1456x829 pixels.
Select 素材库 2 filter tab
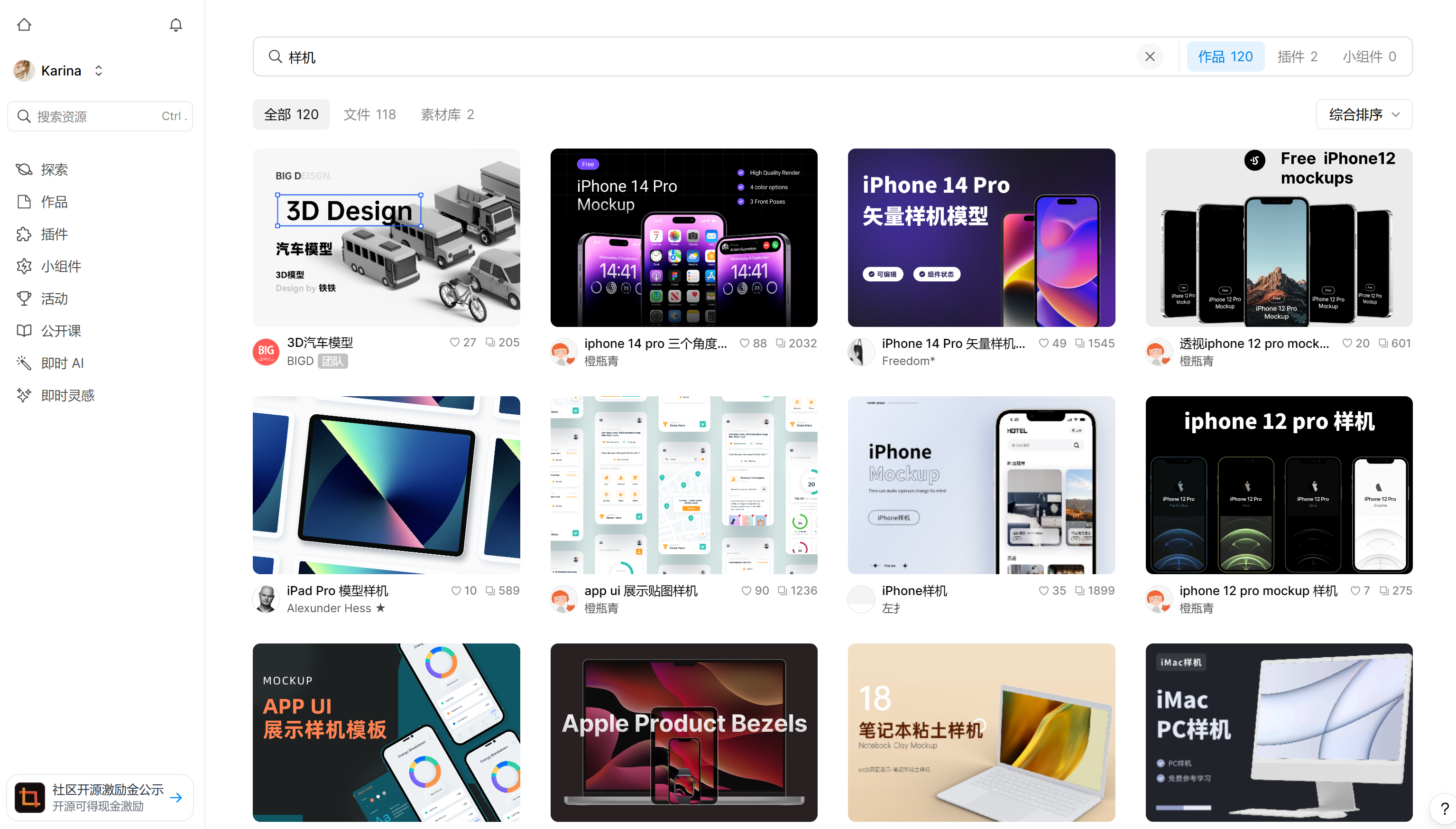447,114
